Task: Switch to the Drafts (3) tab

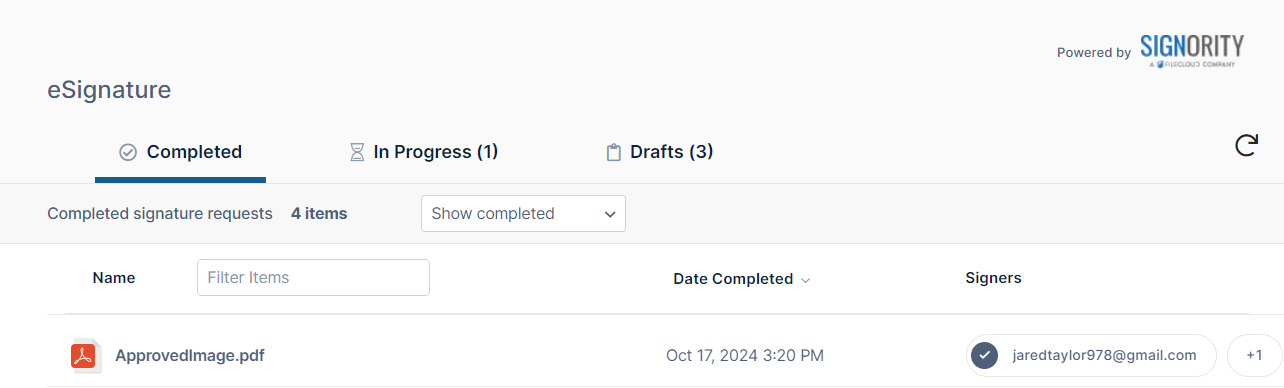Action: (x=660, y=153)
